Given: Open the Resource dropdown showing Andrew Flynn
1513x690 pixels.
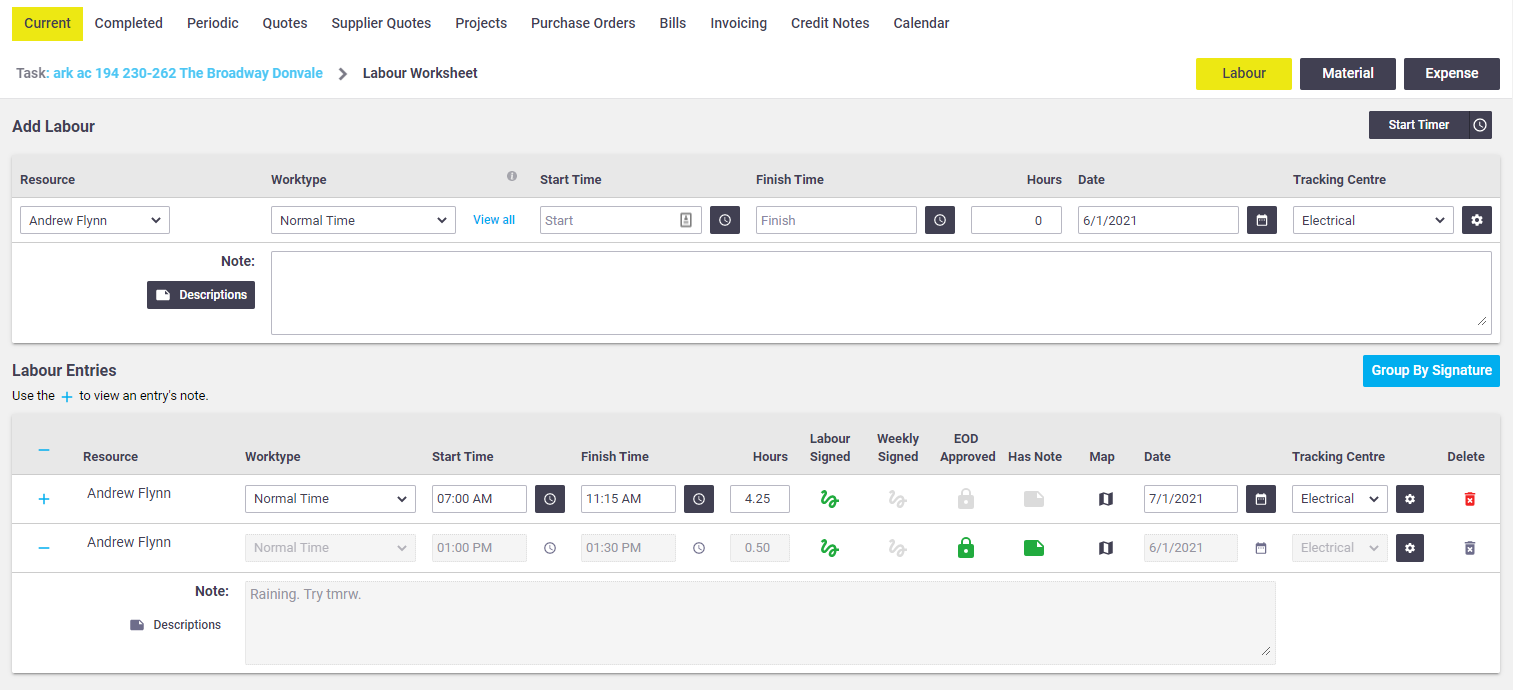Looking at the screenshot, I should 95,220.
